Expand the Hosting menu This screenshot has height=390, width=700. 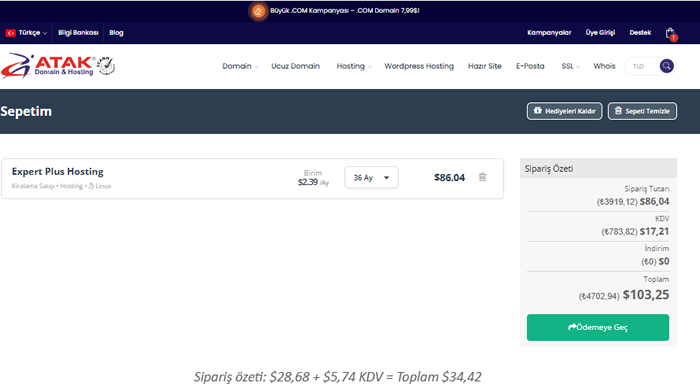click(x=354, y=66)
